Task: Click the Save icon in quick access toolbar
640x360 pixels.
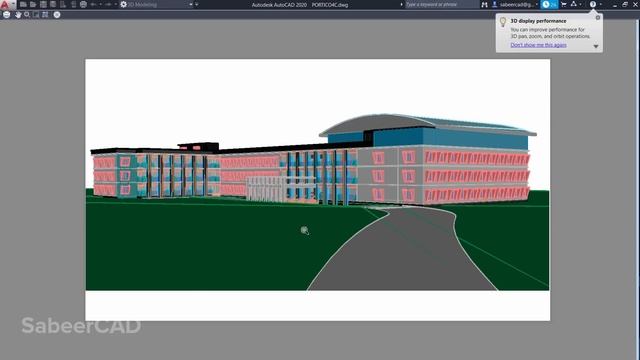Action: (x=43, y=4)
